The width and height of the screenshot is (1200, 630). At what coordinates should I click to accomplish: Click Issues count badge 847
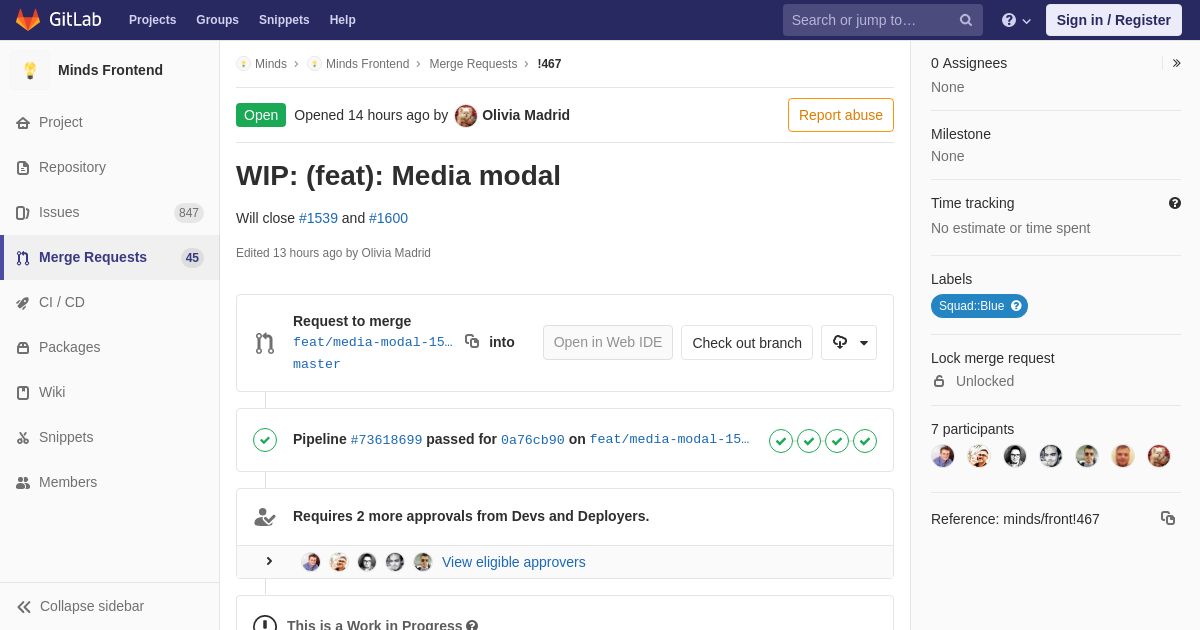(x=189, y=213)
